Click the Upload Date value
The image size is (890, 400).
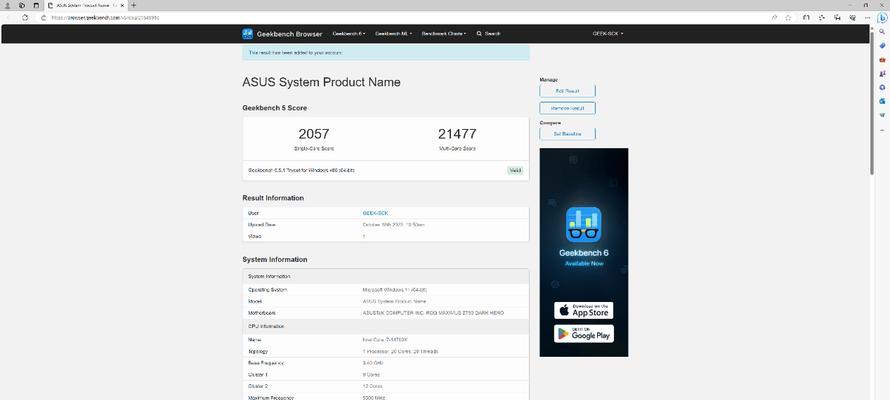coord(393,225)
